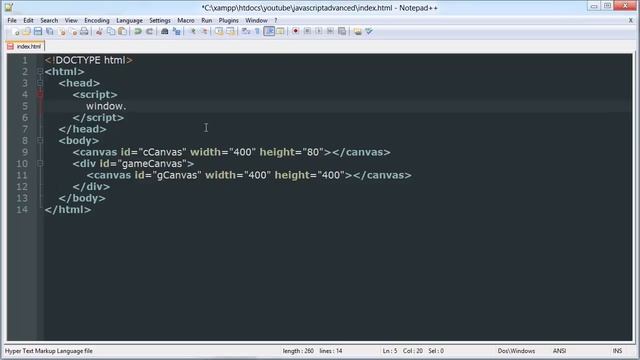Collapse the html fold on line 2
The height and width of the screenshot is (360, 640).
coord(40,72)
